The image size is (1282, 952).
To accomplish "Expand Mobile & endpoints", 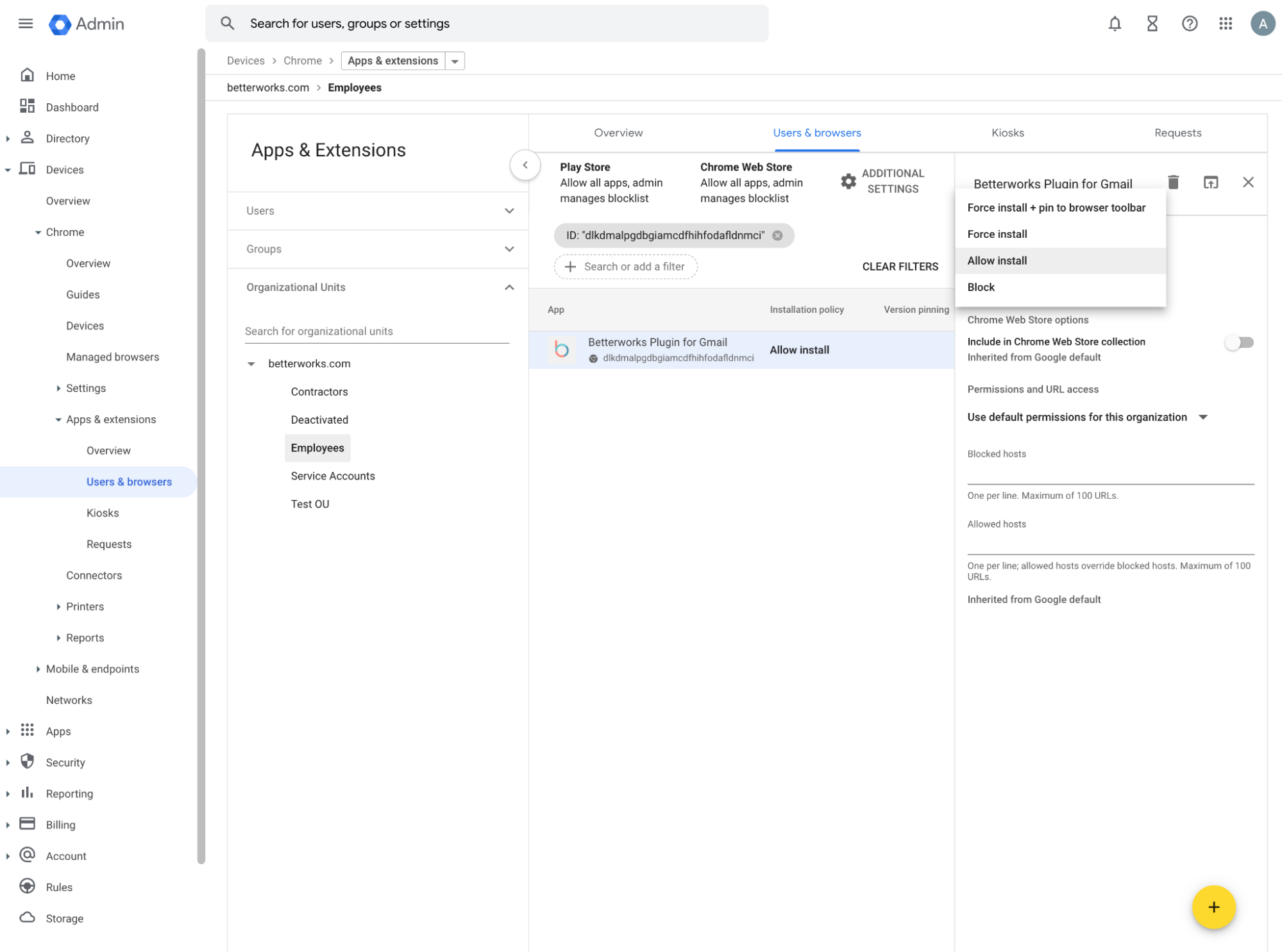I will point(38,669).
